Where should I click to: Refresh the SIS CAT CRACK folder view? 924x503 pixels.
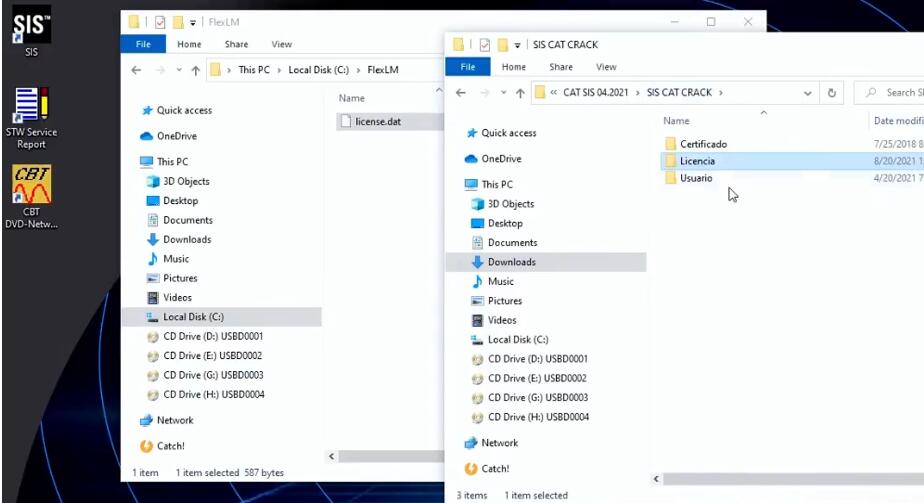click(831, 93)
